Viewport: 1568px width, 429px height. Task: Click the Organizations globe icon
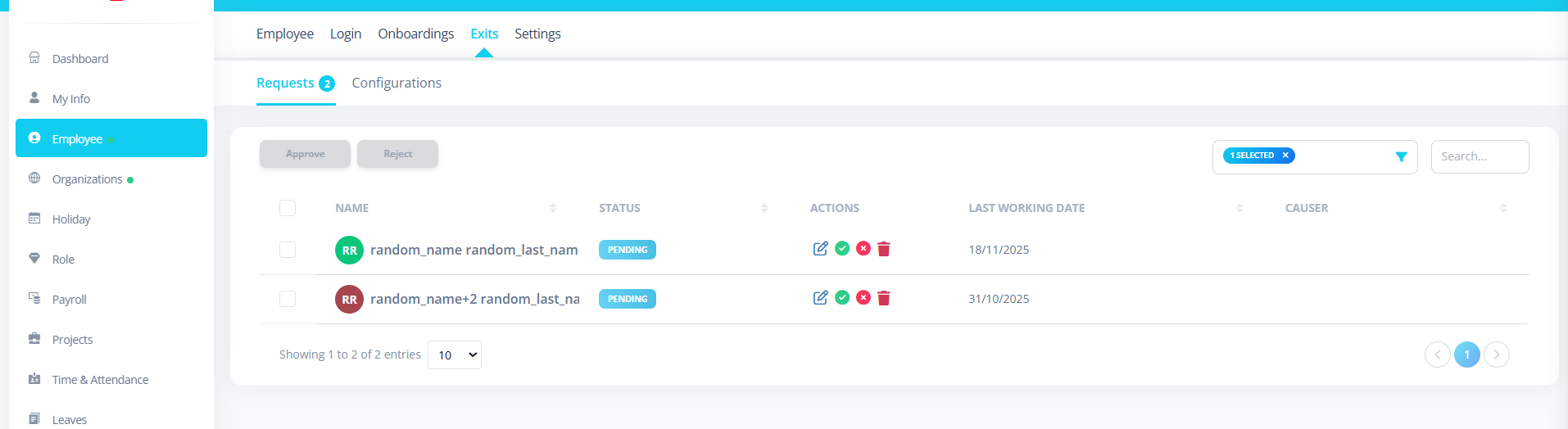point(34,178)
